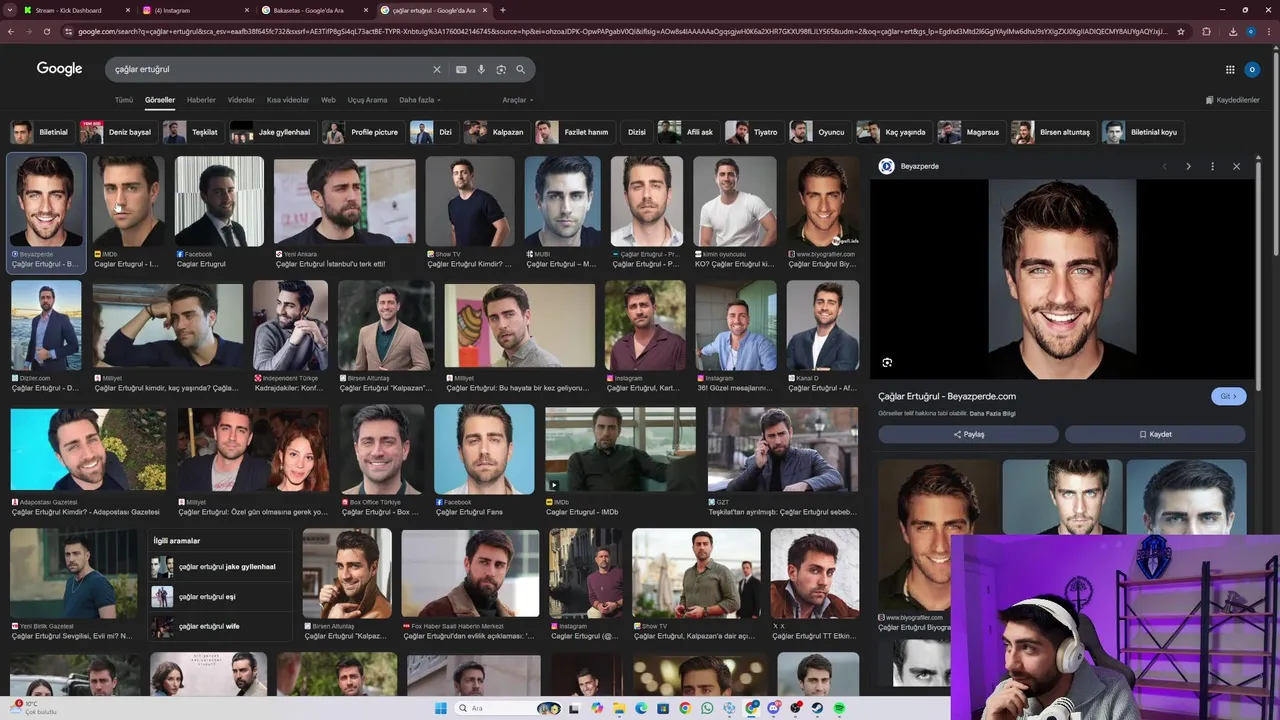Switch to the Videolar tab
The image size is (1280, 720).
241,100
